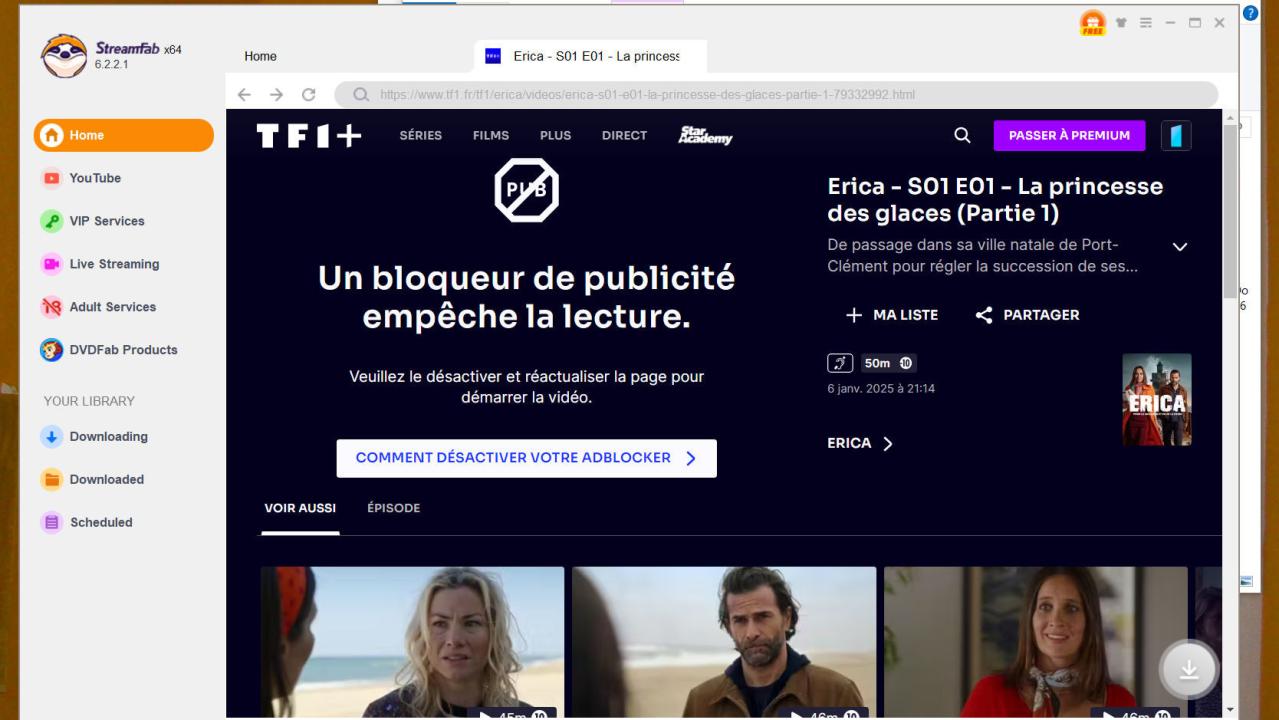Open DIRECT in the TF1+ navigation

tap(624, 135)
